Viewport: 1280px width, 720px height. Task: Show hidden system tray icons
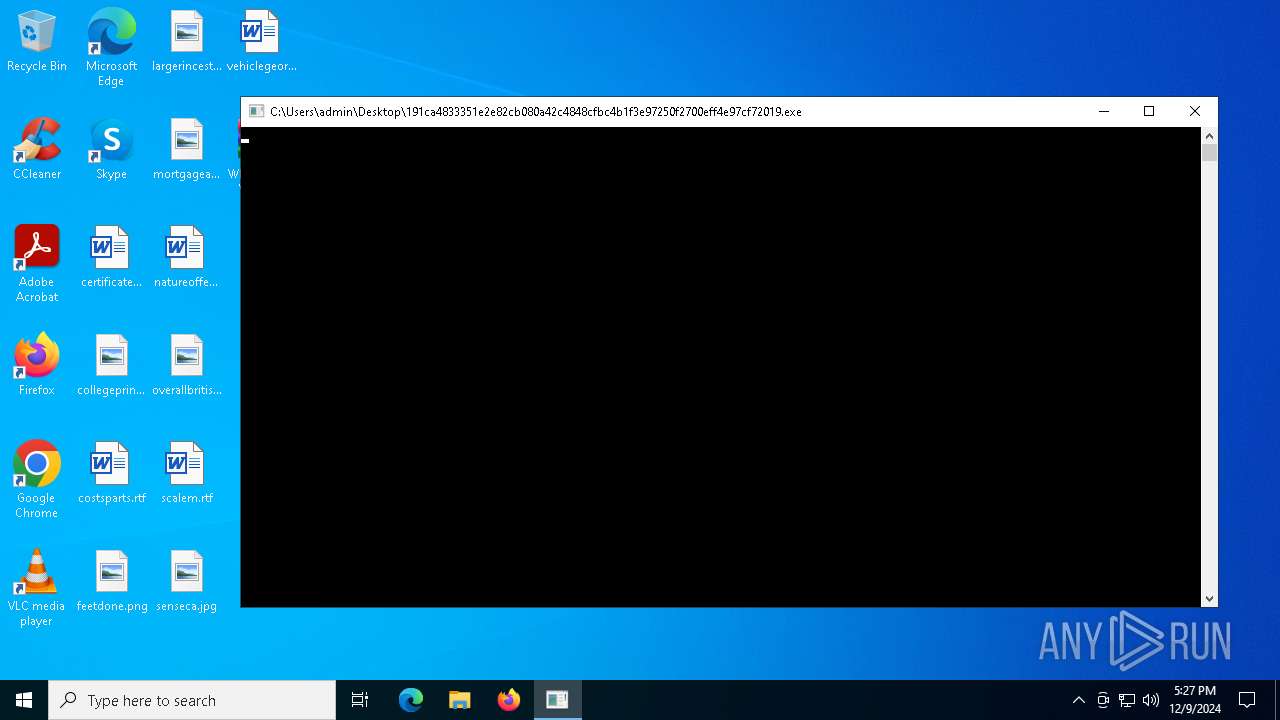(1078, 700)
